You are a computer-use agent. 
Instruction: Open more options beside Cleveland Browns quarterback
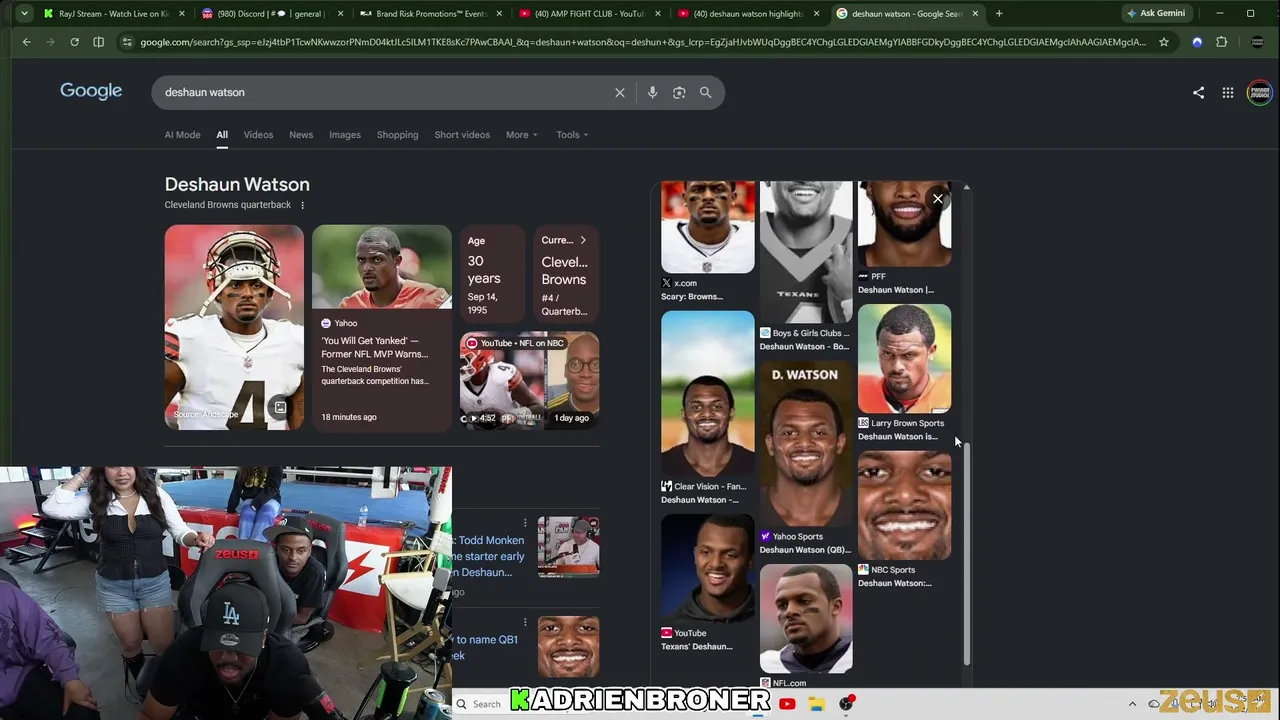point(302,205)
